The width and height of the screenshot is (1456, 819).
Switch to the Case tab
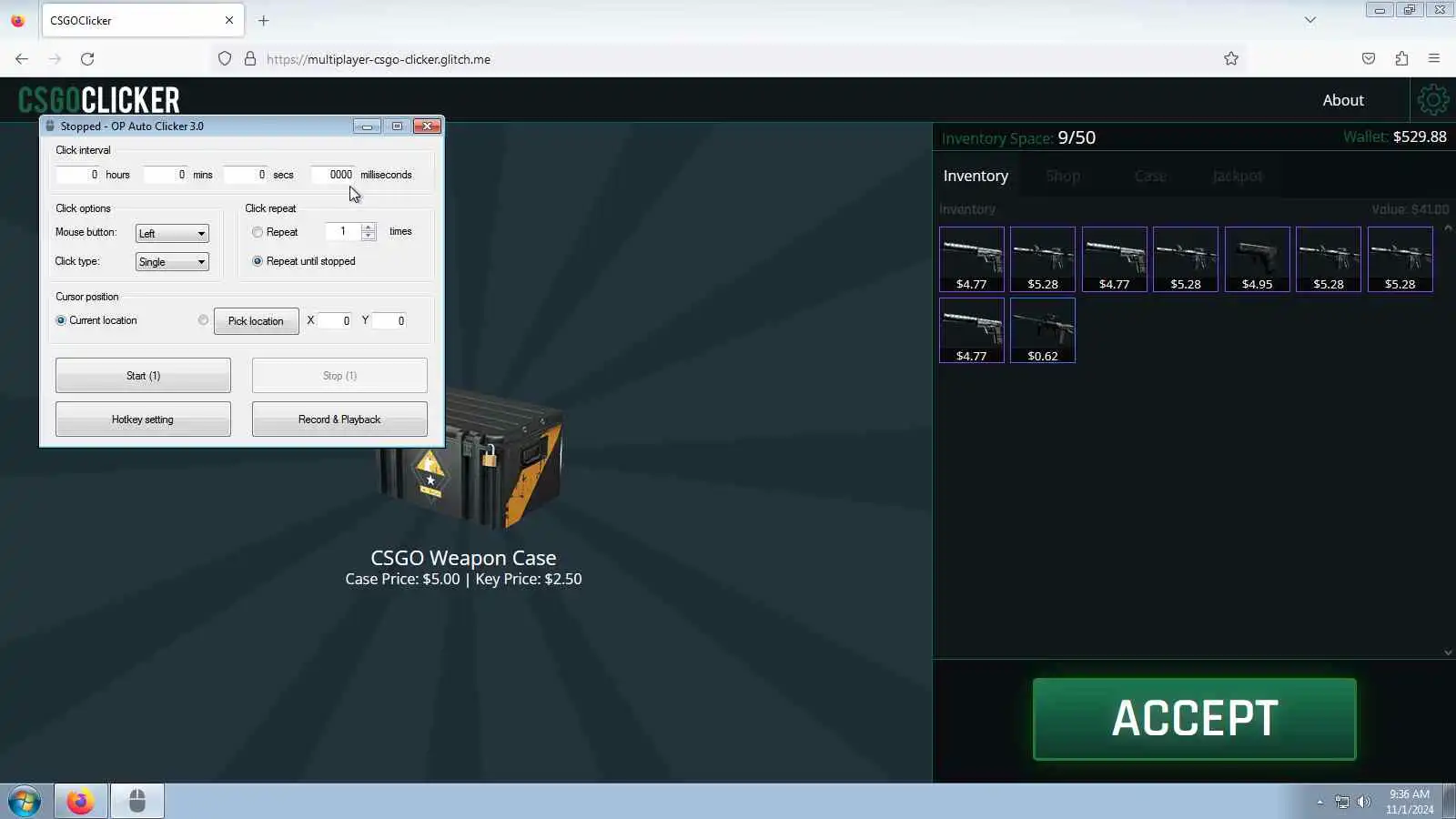click(1150, 177)
